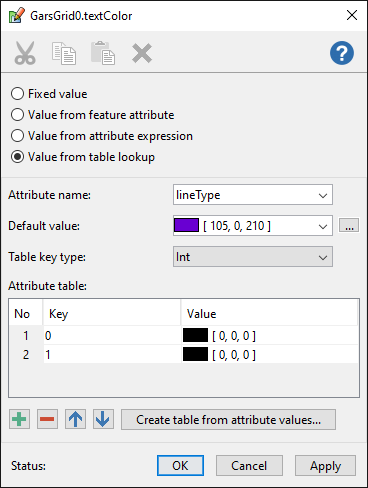Click the Paste clipboard icon
The width and height of the screenshot is (368, 488).
103,53
